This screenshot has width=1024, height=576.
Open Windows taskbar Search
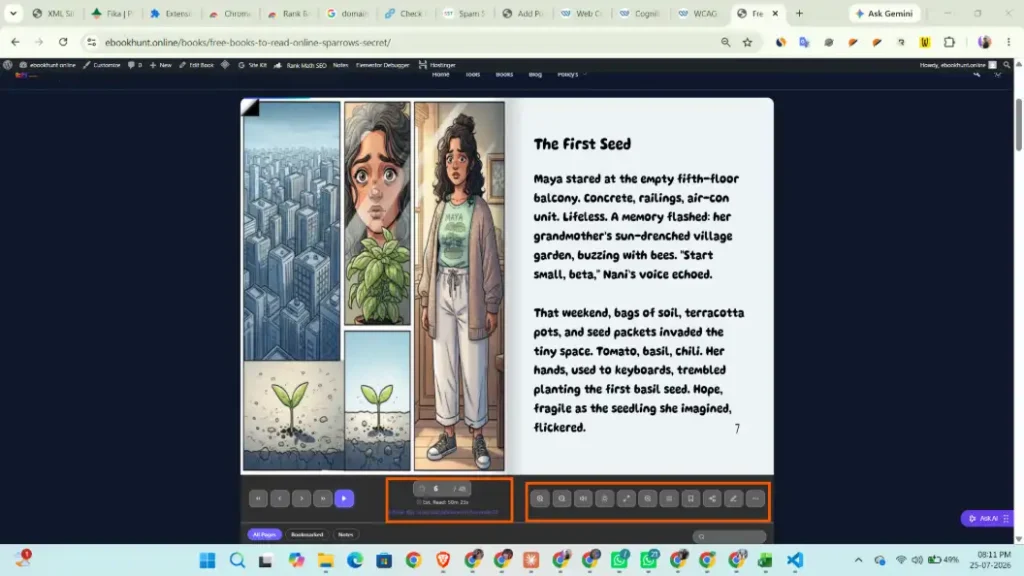click(237, 560)
